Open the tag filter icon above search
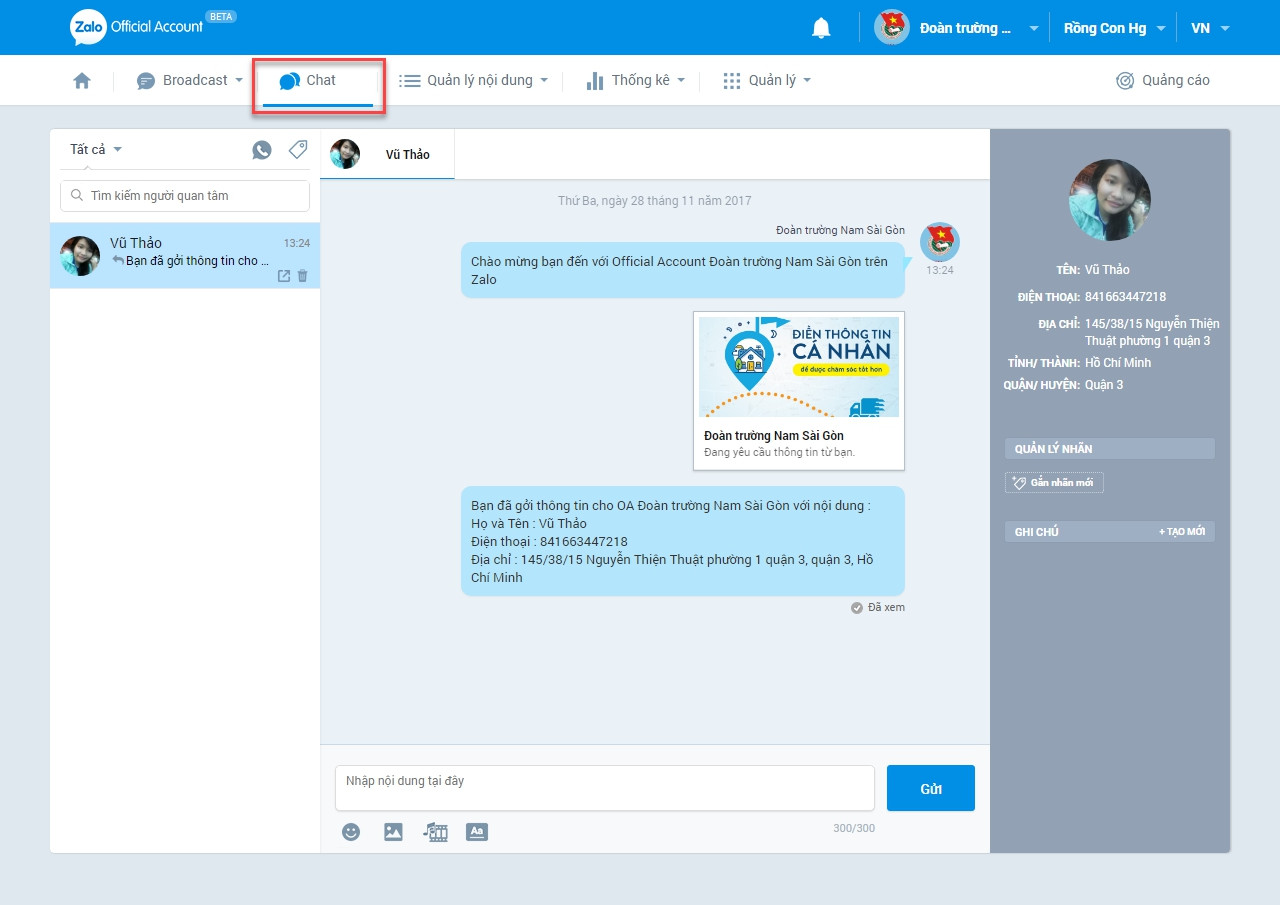Screen dimensions: 1280x905 point(298,150)
